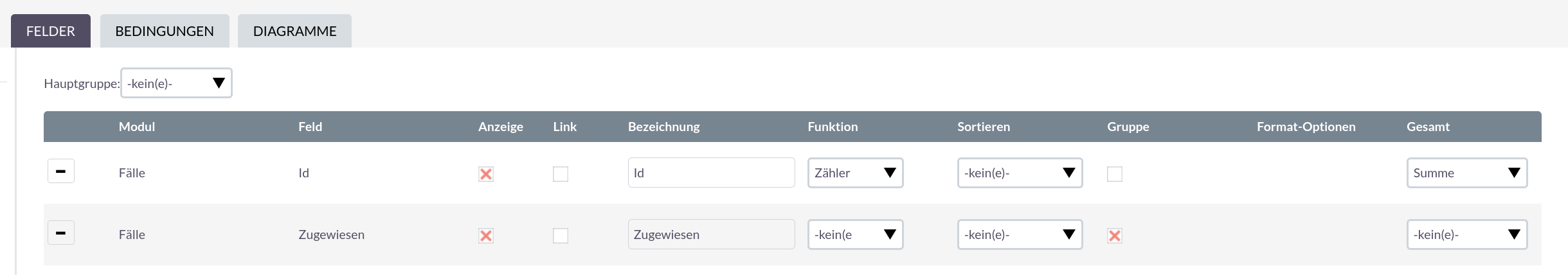This screenshot has height=275, width=1568.
Task: Remove the Zugewiesen field row with minus icon
Action: (61, 233)
